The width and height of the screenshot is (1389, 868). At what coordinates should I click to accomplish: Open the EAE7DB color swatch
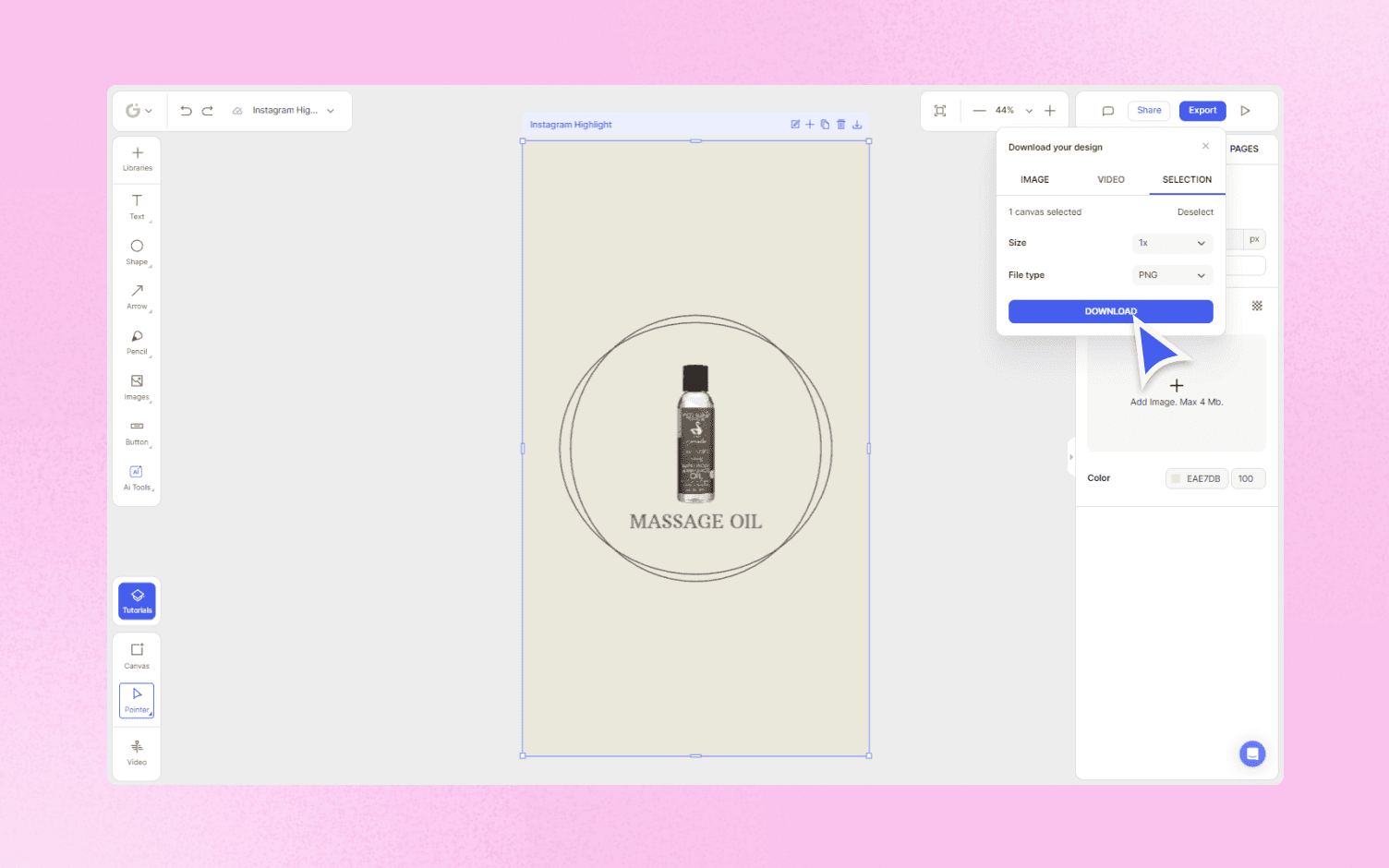pyautogui.click(x=1196, y=478)
